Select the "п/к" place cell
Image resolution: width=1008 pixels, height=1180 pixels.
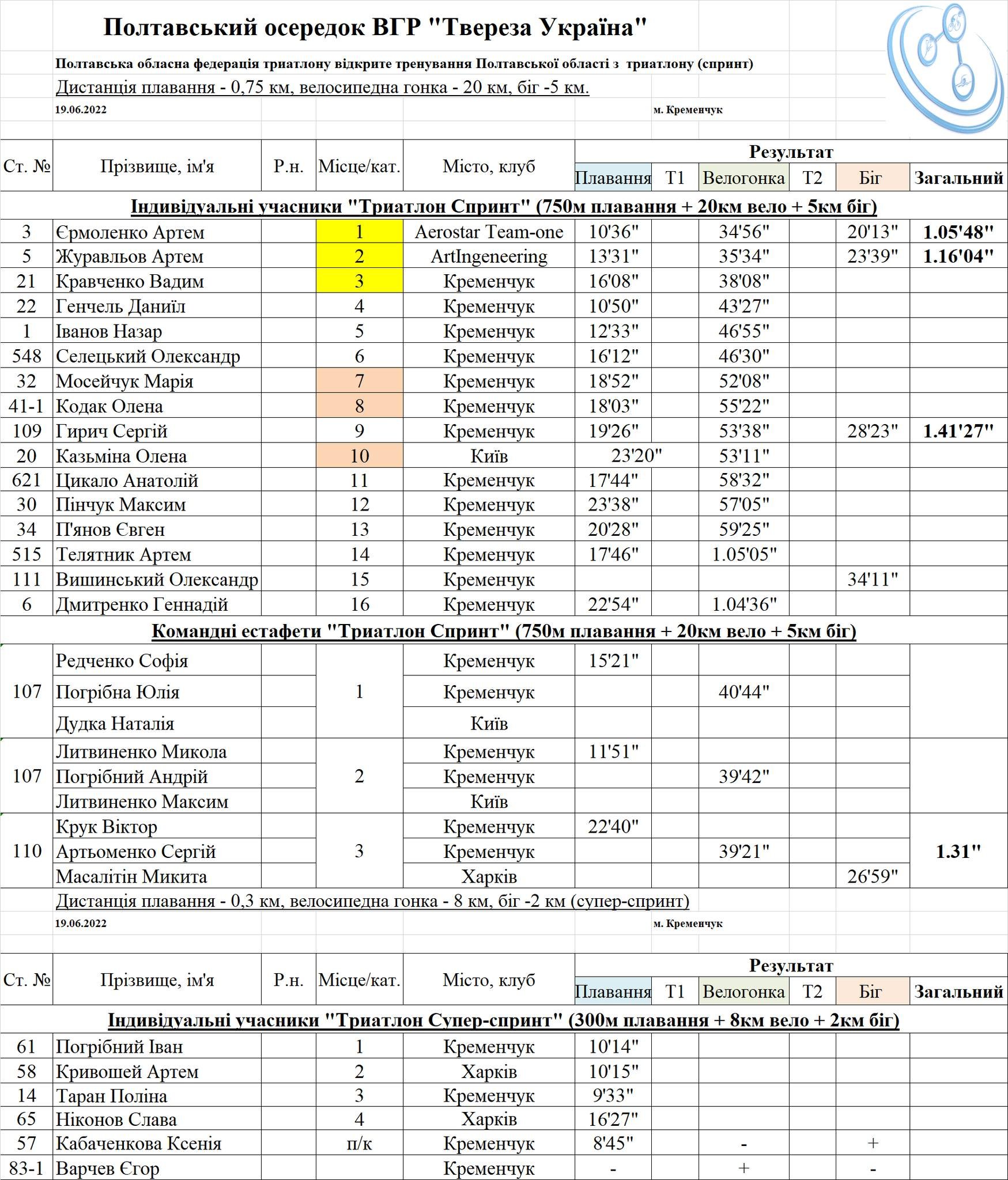point(359,1143)
